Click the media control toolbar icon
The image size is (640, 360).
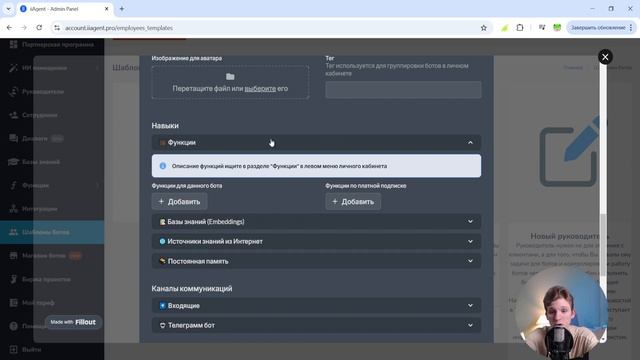pos(542,28)
